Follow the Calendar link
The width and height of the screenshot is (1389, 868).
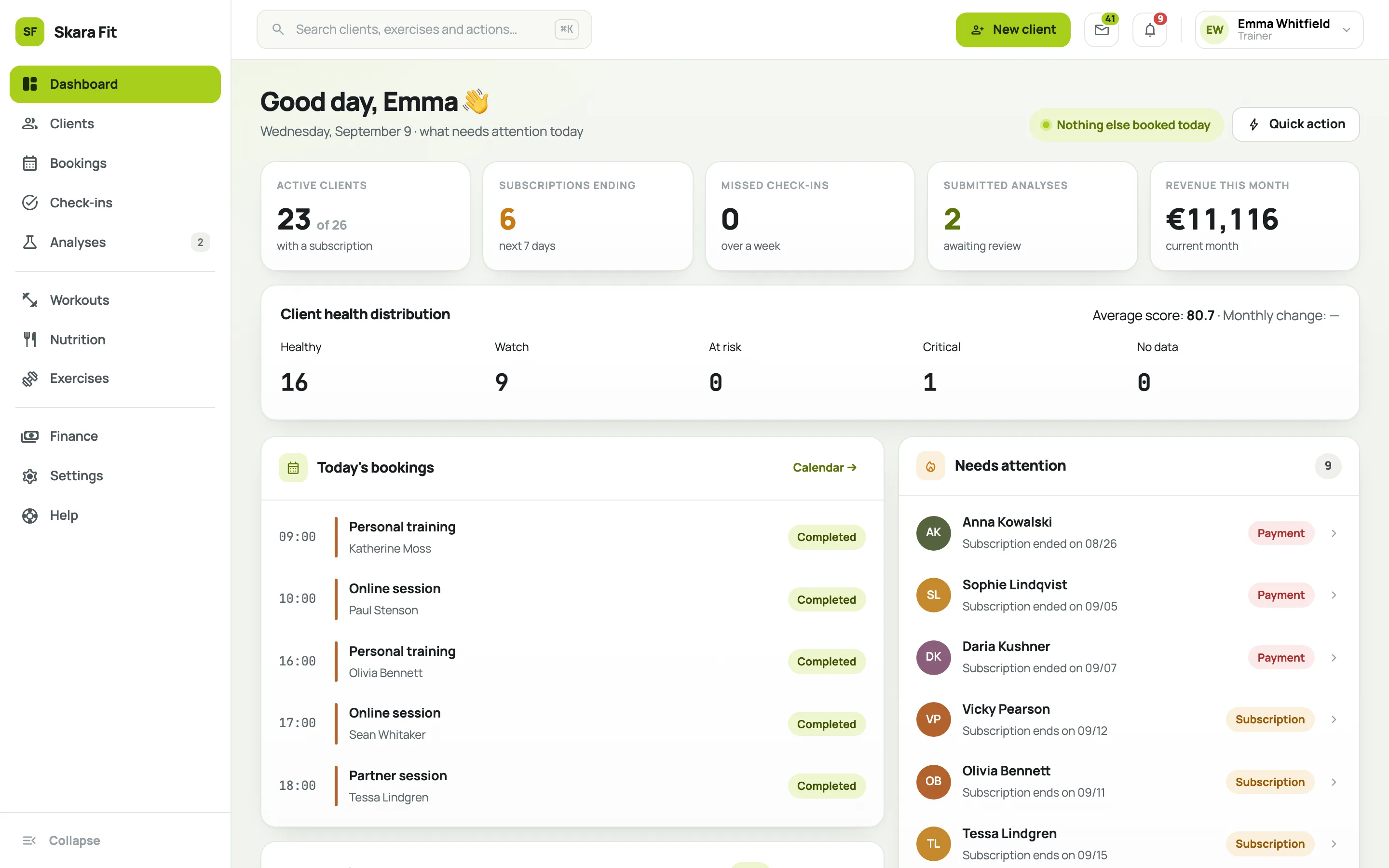click(x=825, y=468)
